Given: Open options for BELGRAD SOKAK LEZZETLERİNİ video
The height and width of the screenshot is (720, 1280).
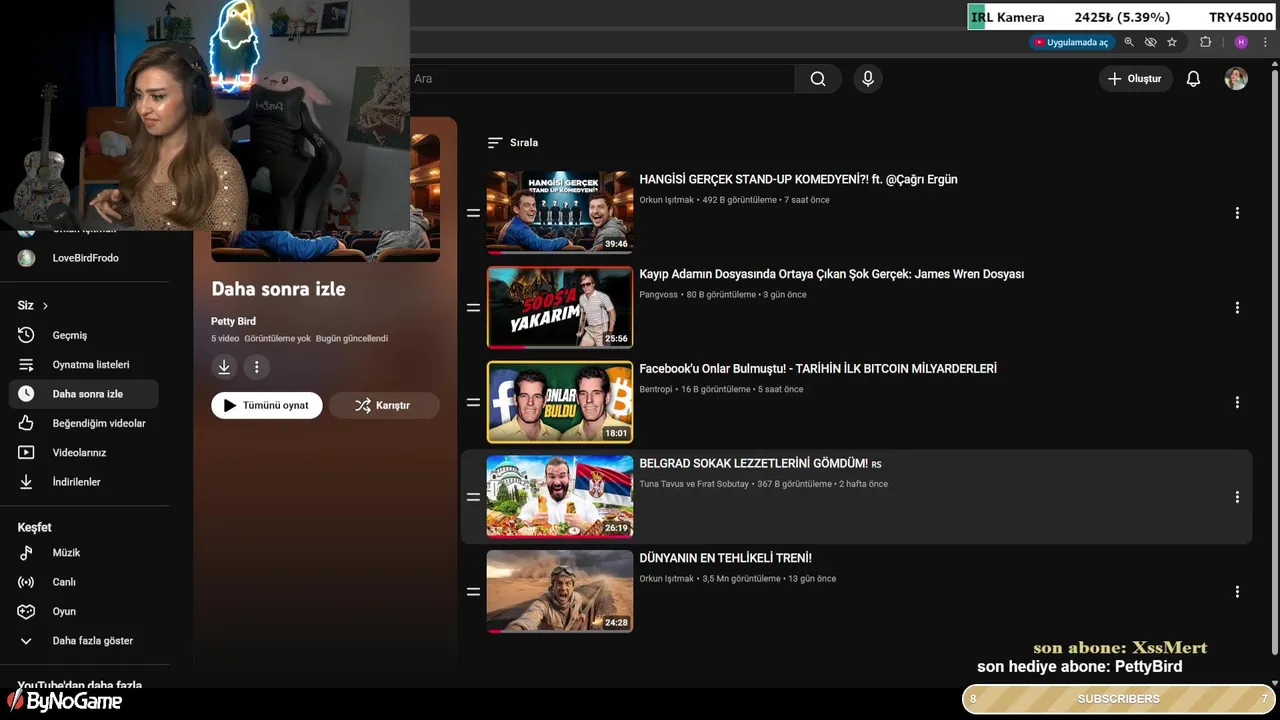Looking at the screenshot, I should point(1237,497).
